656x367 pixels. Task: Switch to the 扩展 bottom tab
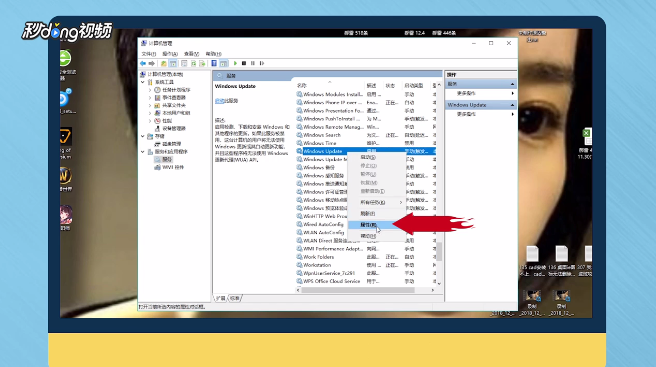pos(220,298)
